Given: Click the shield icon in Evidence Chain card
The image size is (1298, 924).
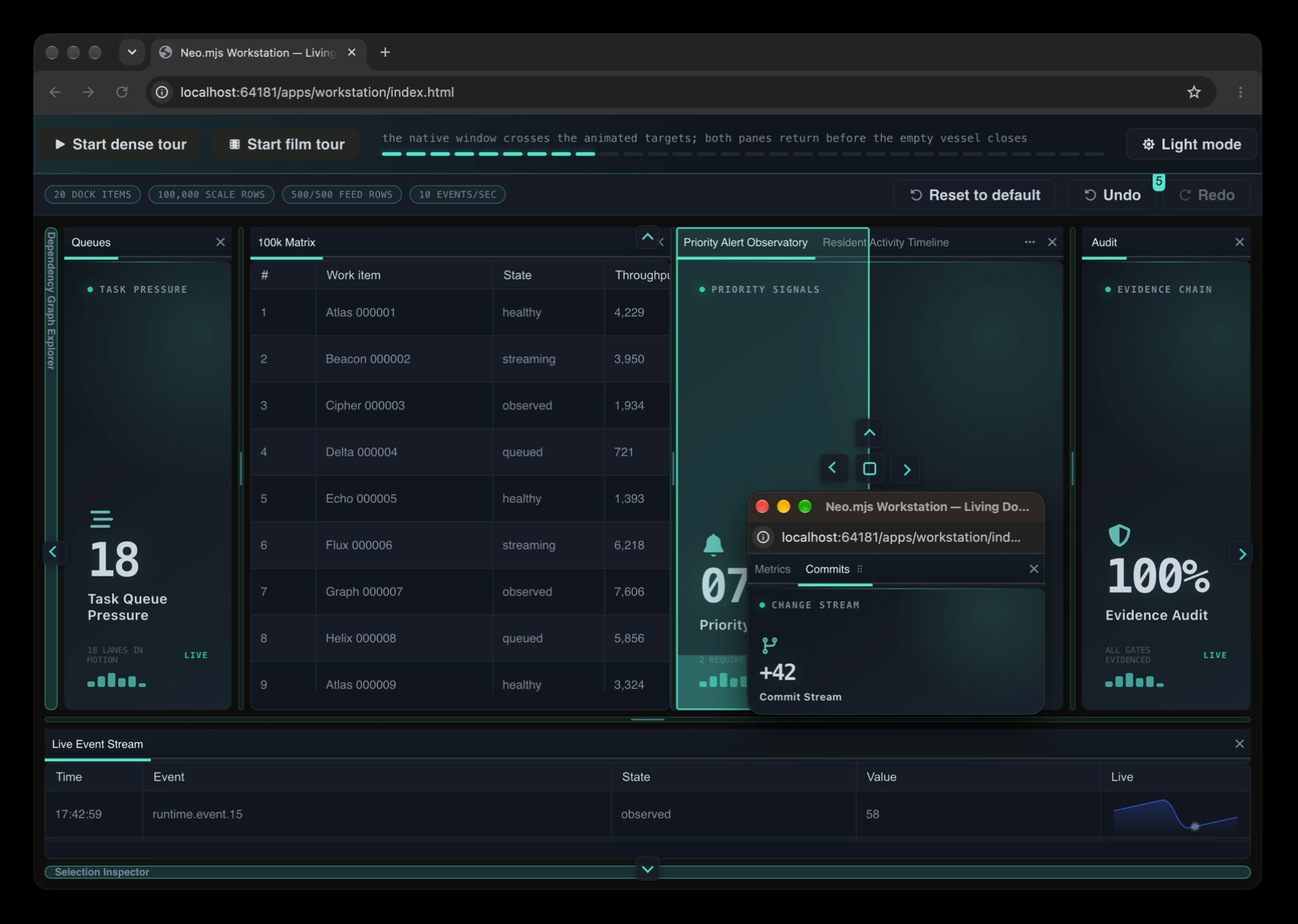Looking at the screenshot, I should coord(1119,535).
